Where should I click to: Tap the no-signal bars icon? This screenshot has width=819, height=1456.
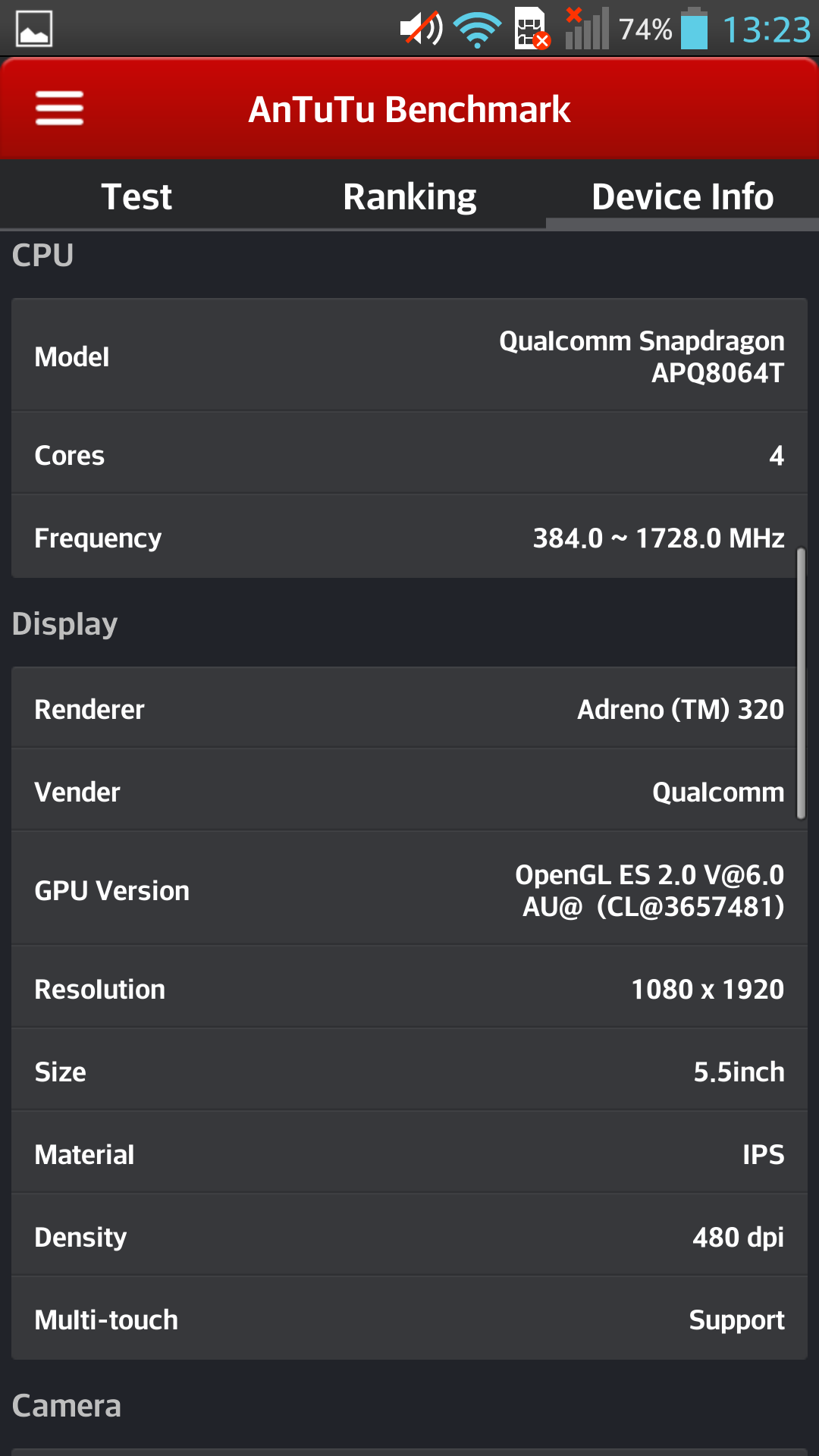tap(587, 29)
